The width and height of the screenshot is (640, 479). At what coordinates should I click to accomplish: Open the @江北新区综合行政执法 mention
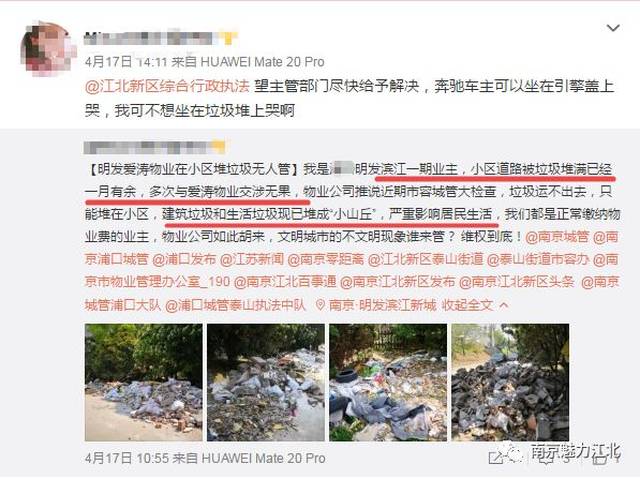(167, 86)
